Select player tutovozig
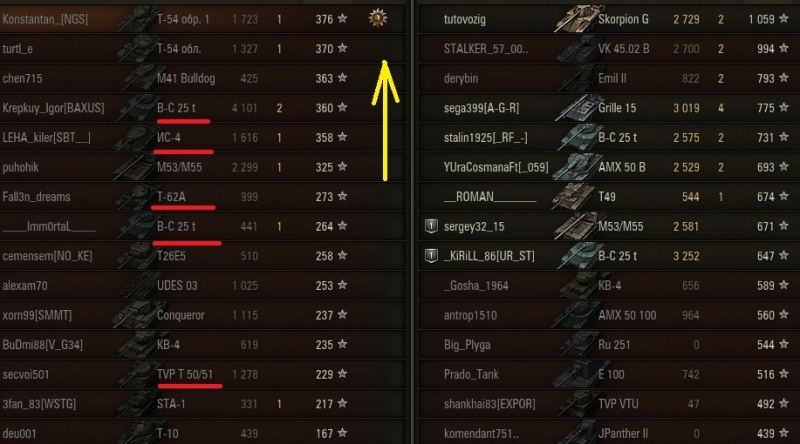Screen dimensions: 800x444 click(464, 19)
